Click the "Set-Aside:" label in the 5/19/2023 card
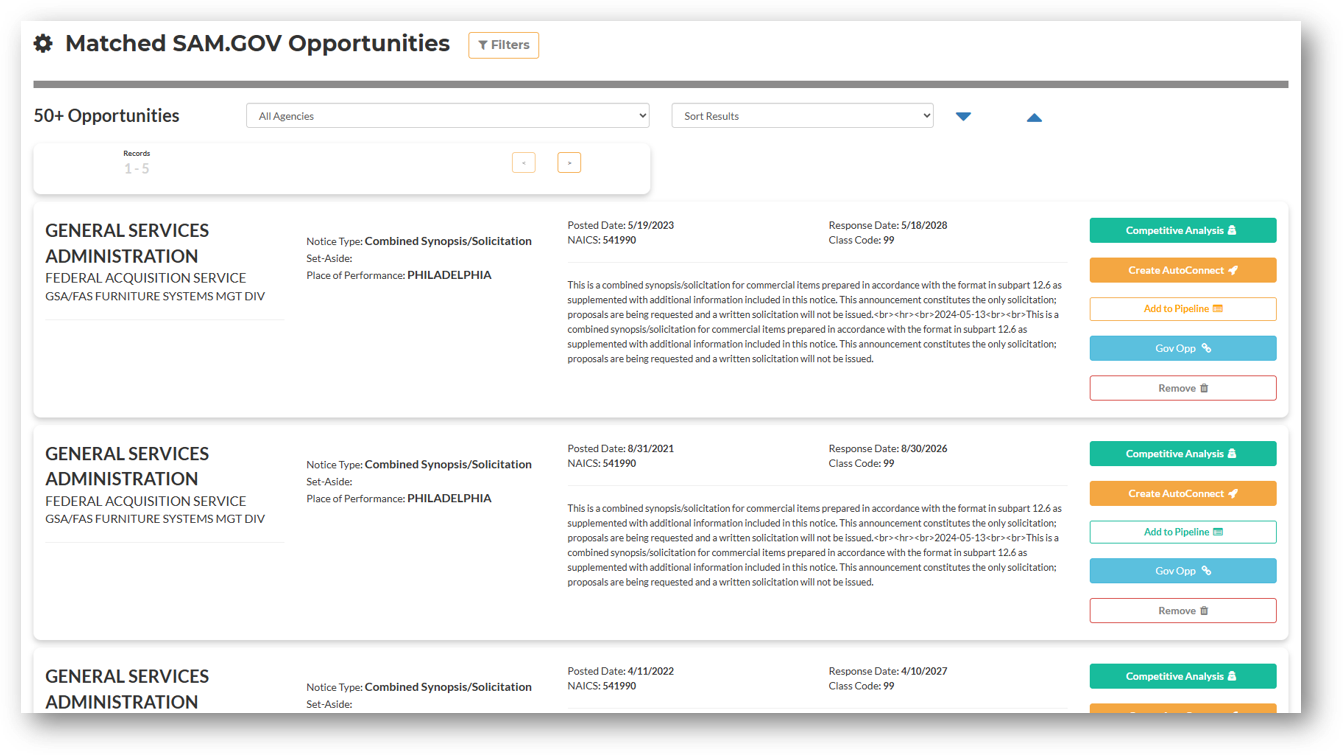The height and width of the screenshot is (755, 1343). click(329, 258)
